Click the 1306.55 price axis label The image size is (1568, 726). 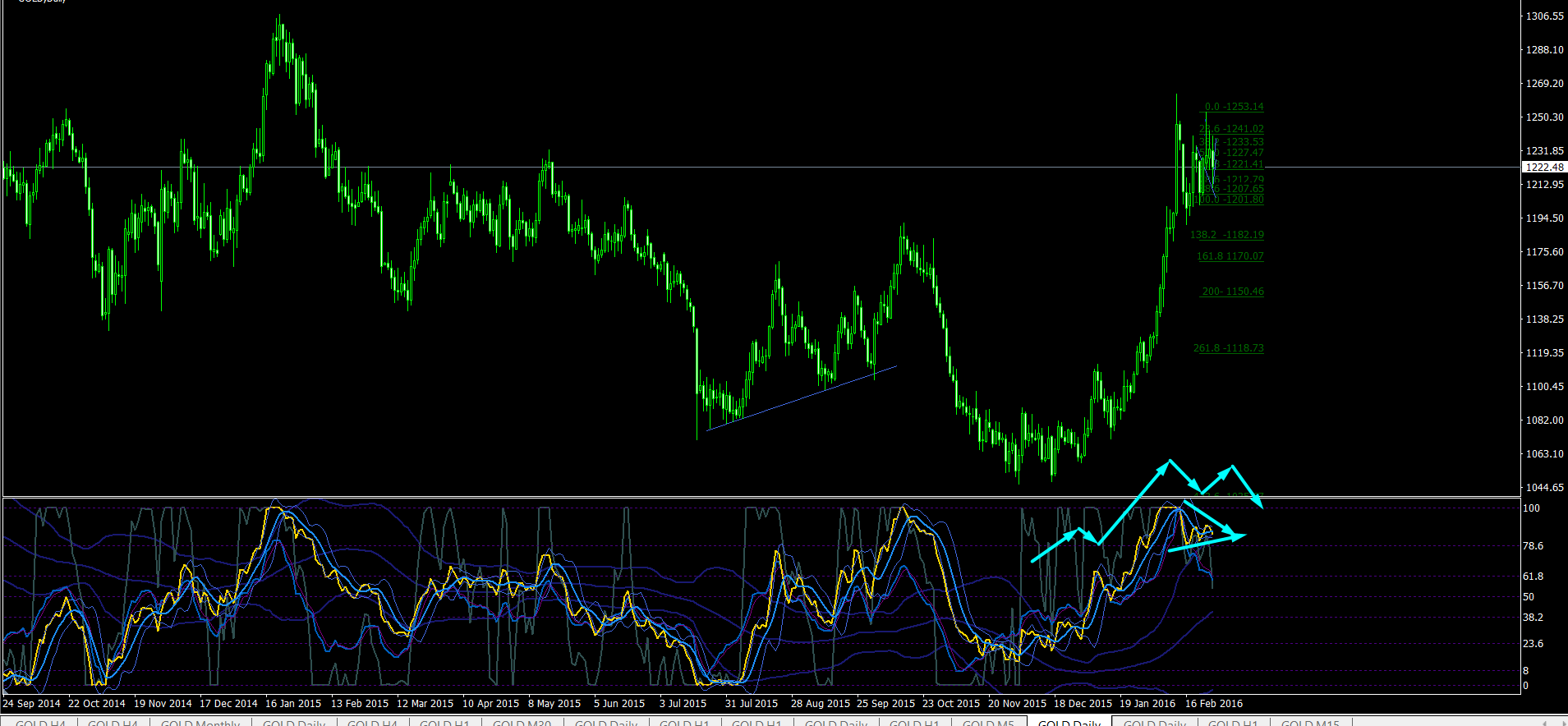[1544, 16]
